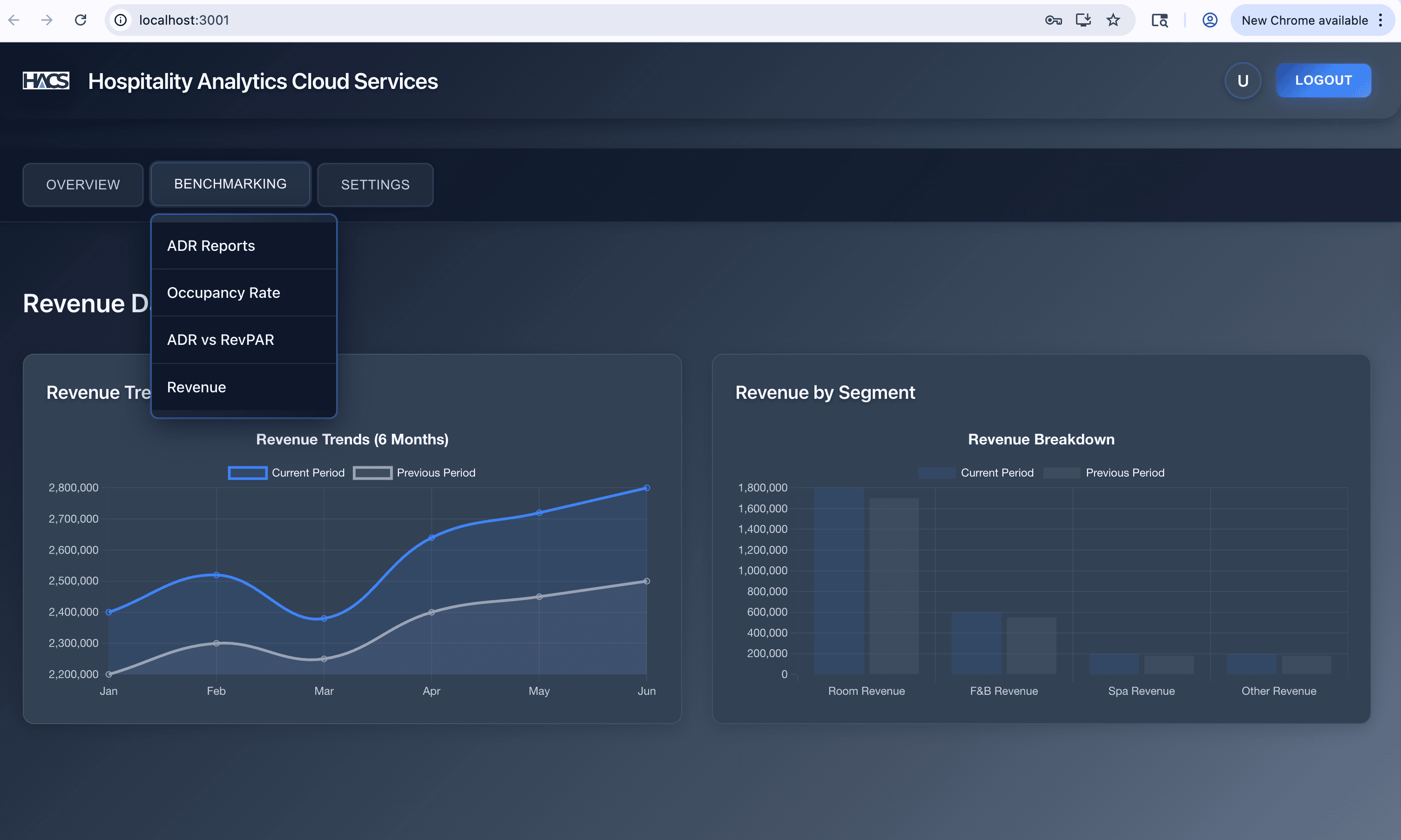The image size is (1401, 840).
Task: Select ADR Reports from the menu
Action: click(210, 246)
